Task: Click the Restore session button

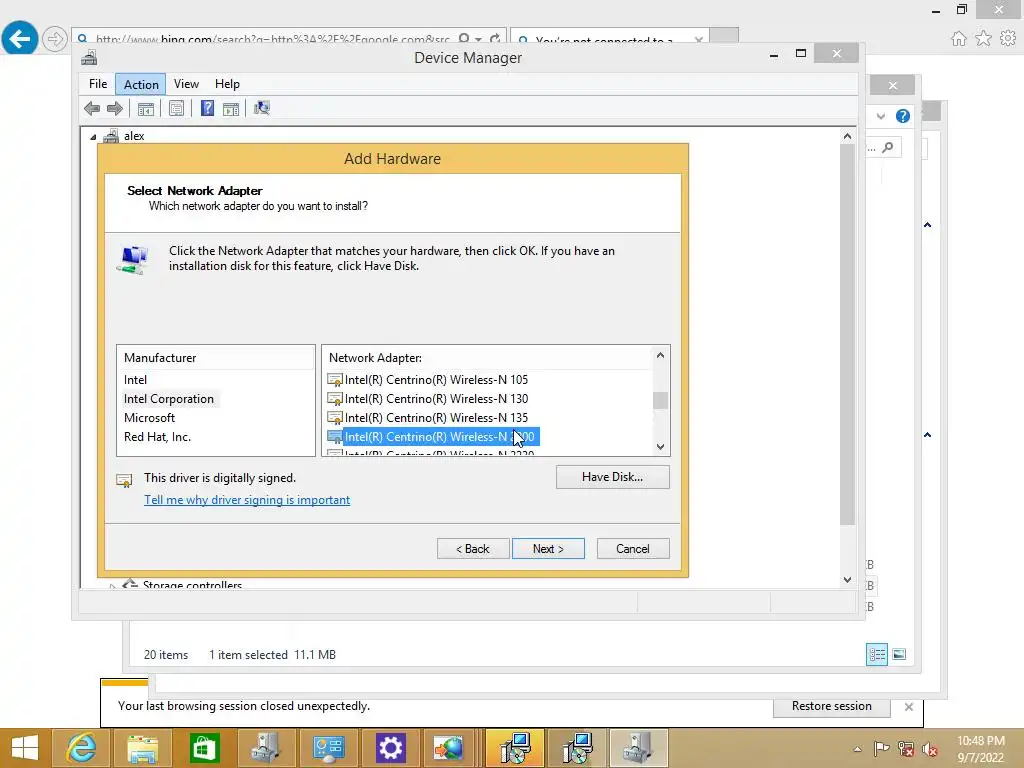Action: (x=831, y=706)
